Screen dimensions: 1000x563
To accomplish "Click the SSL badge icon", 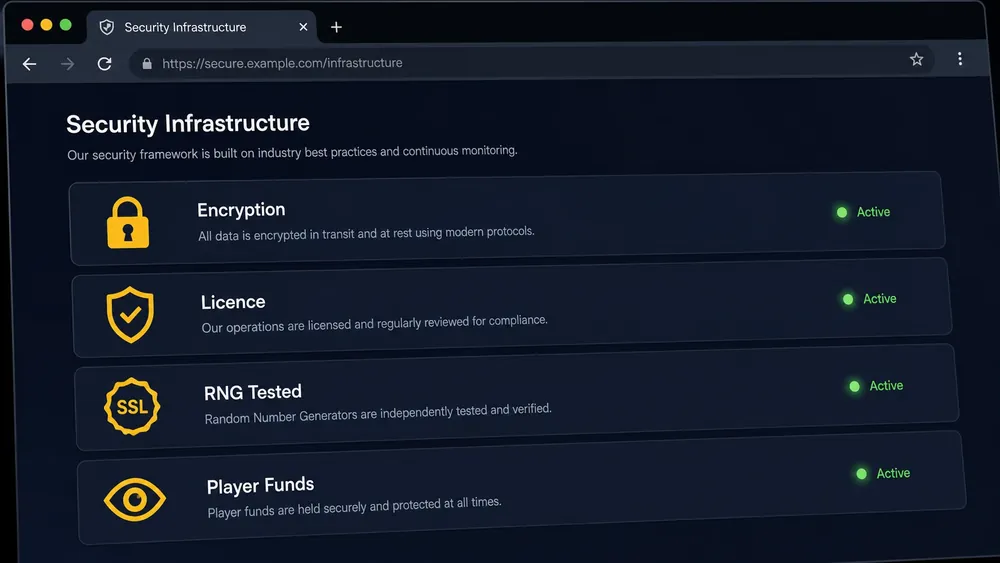I will coord(132,406).
